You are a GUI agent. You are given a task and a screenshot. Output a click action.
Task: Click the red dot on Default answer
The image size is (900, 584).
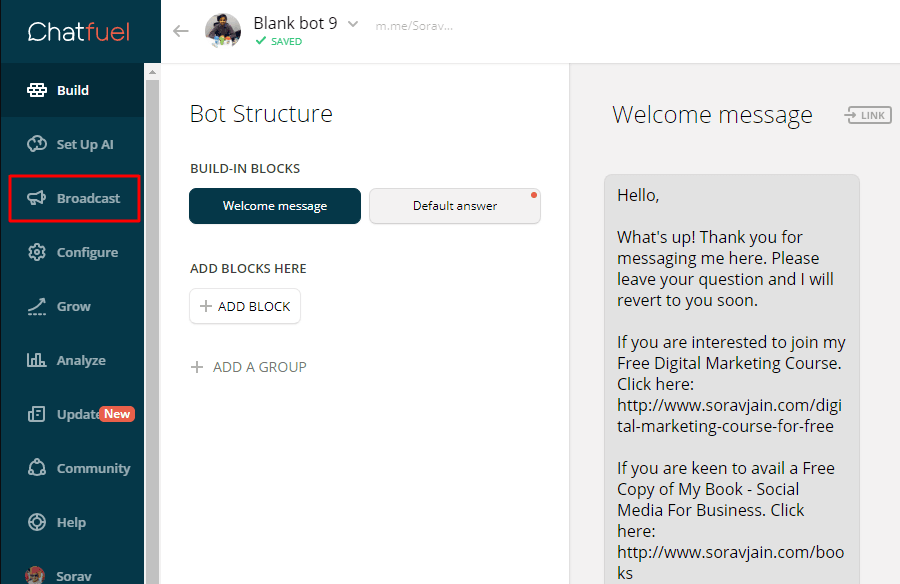coord(534,195)
